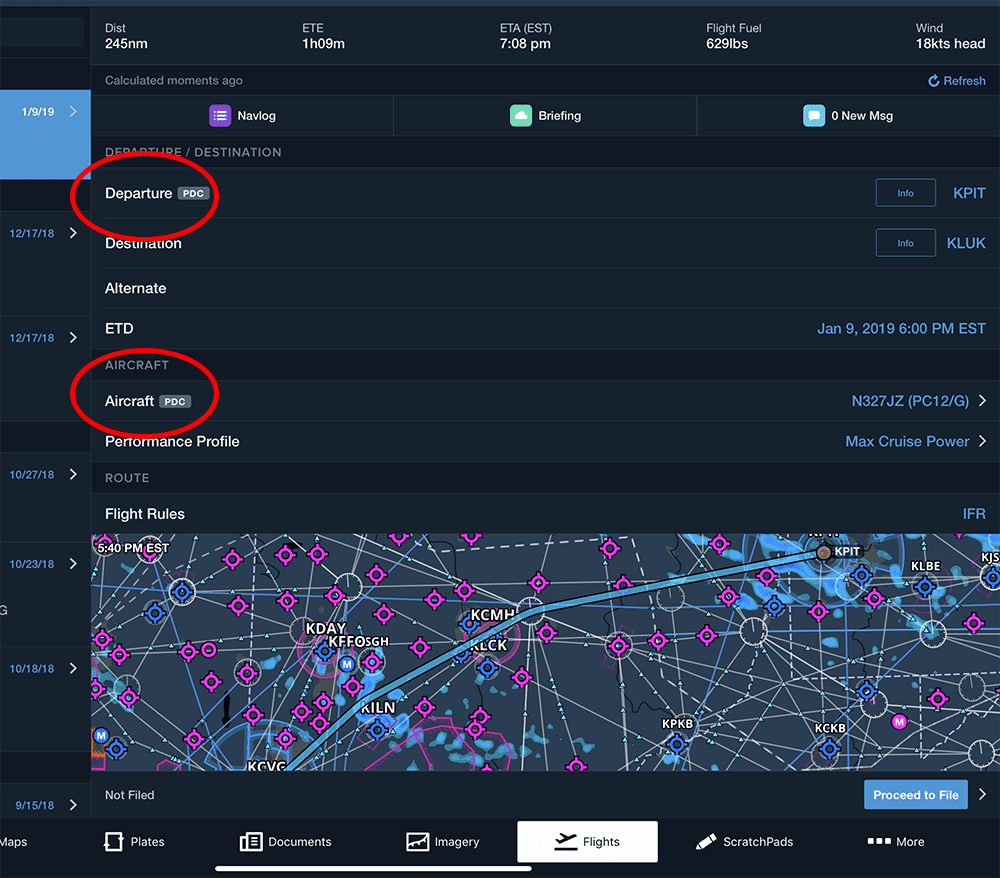The image size is (1000, 878).
Task: Open the Navlog list icon
Action: 220,115
